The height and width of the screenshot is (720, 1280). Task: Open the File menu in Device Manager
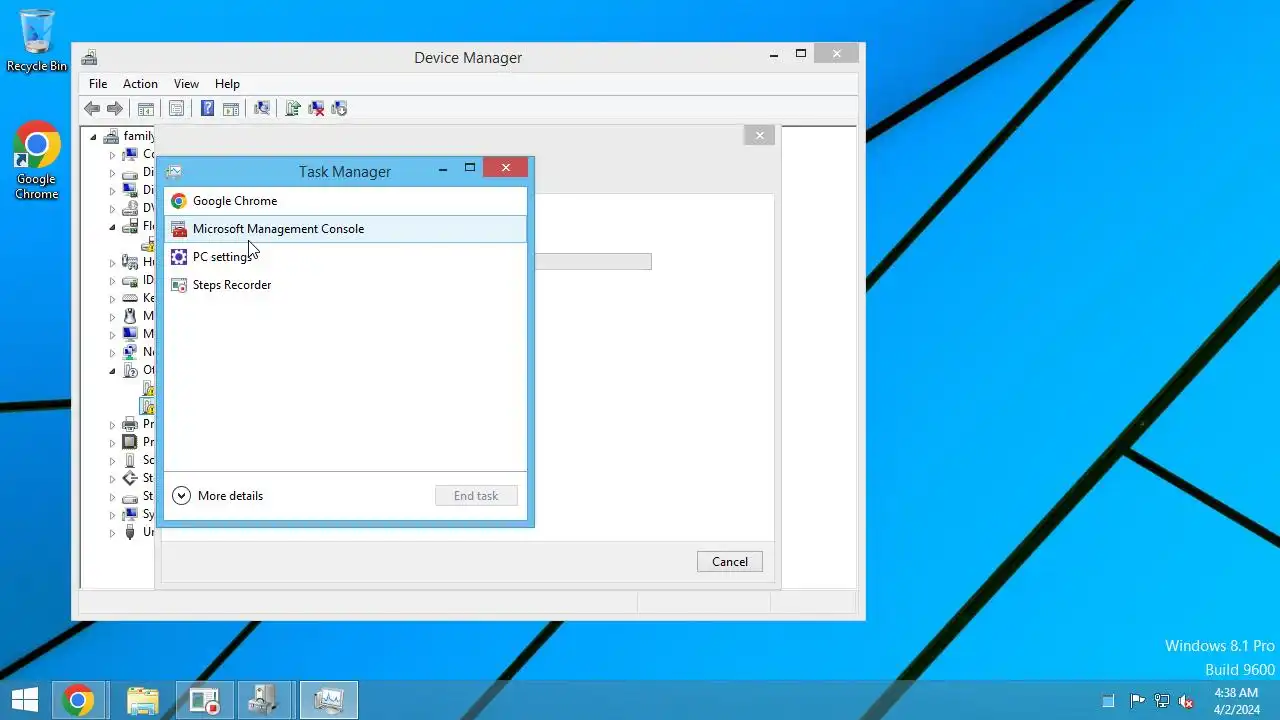(98, 84)
